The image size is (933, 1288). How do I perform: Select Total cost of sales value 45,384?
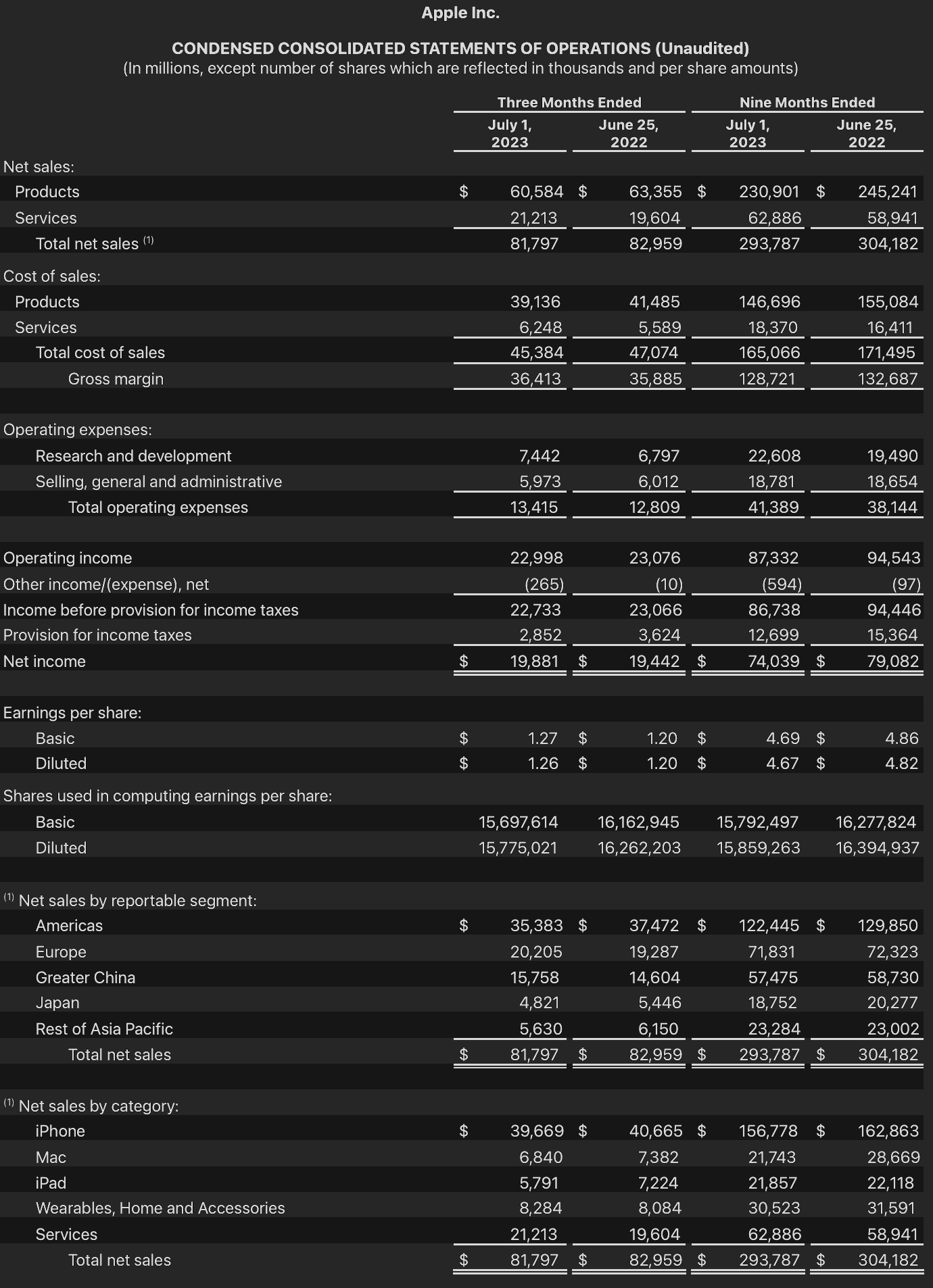click(x=537, y=353)
